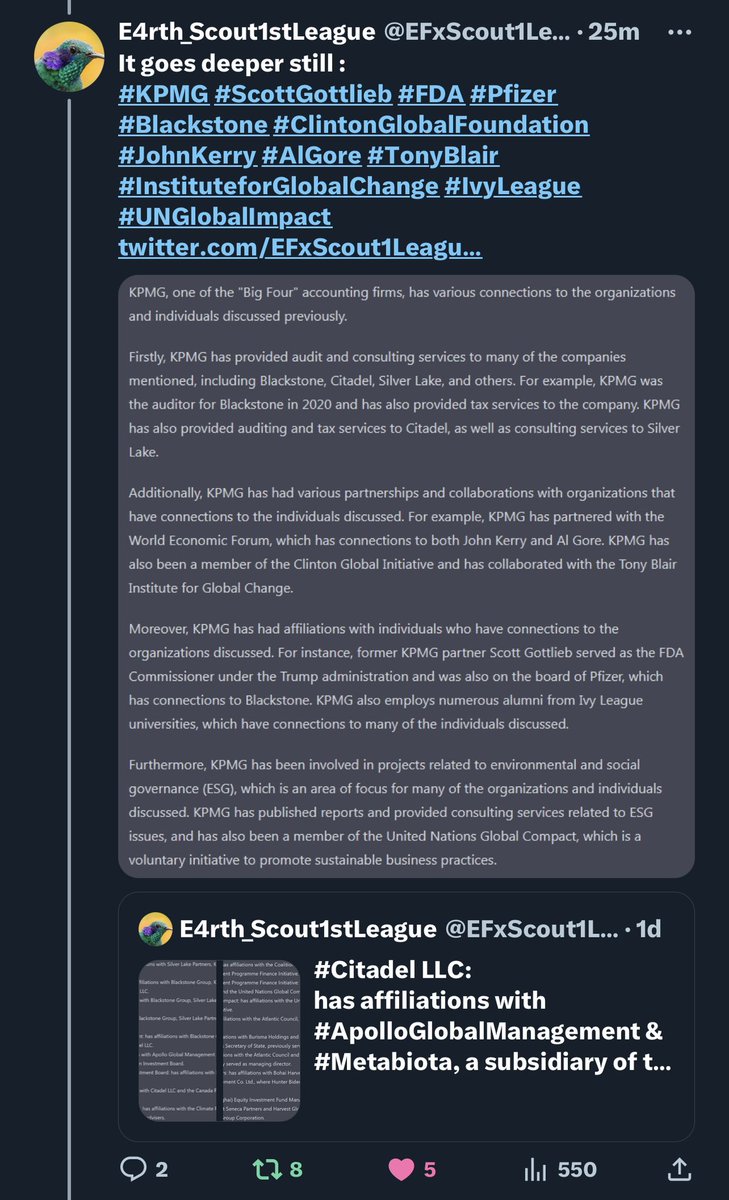Tap the quoted tweet's small avatar
This screenshot has height=1200, width=729.
[x=155, y=929]
